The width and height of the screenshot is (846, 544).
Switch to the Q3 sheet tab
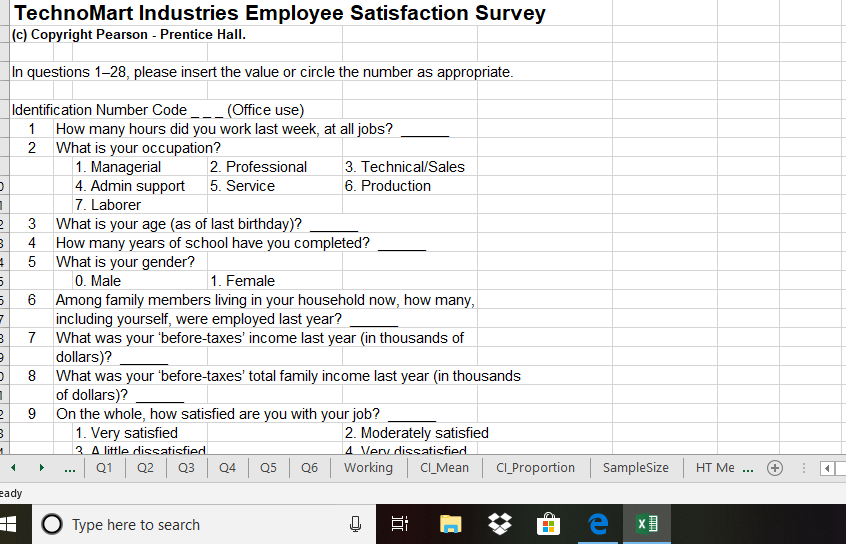pyautogui.click(x=187, y=468)
